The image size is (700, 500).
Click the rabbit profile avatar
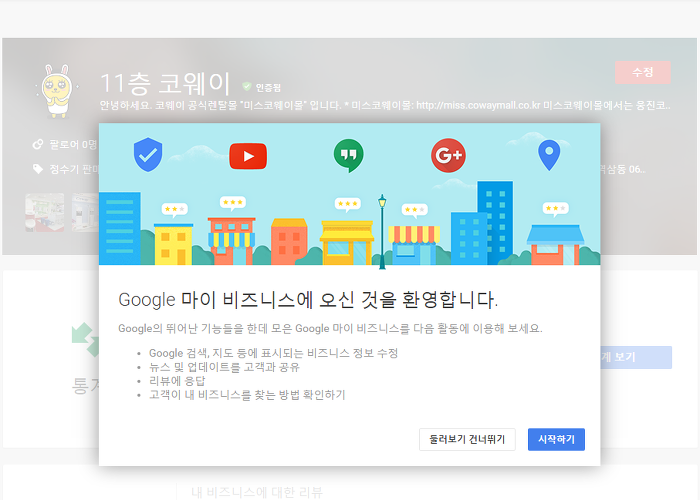tap(58, 91)
